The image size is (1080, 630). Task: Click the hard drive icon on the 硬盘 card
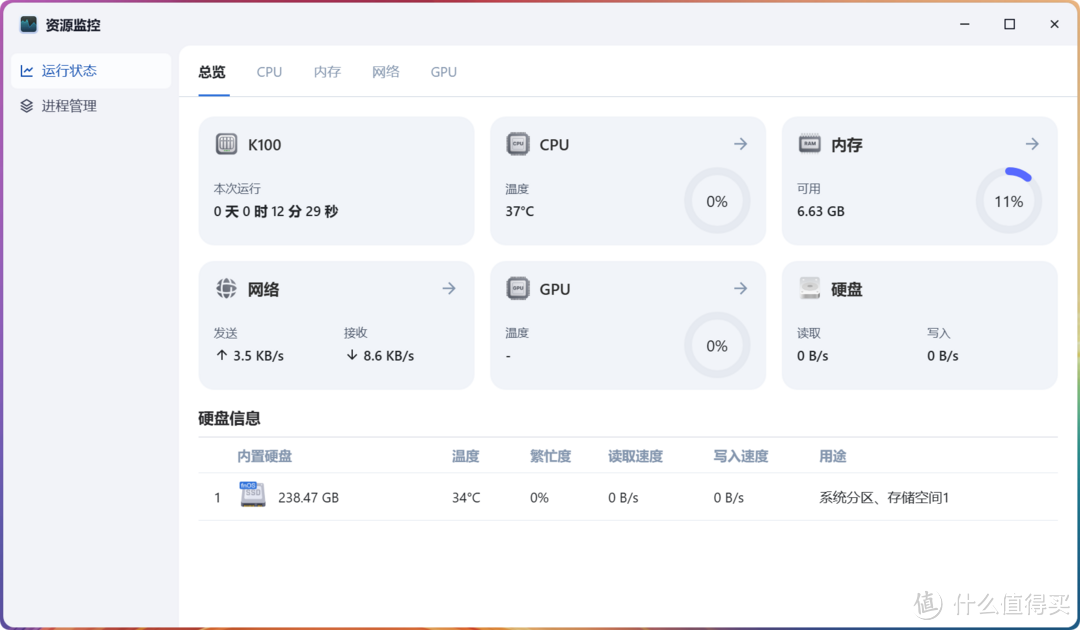click(808, 289)
